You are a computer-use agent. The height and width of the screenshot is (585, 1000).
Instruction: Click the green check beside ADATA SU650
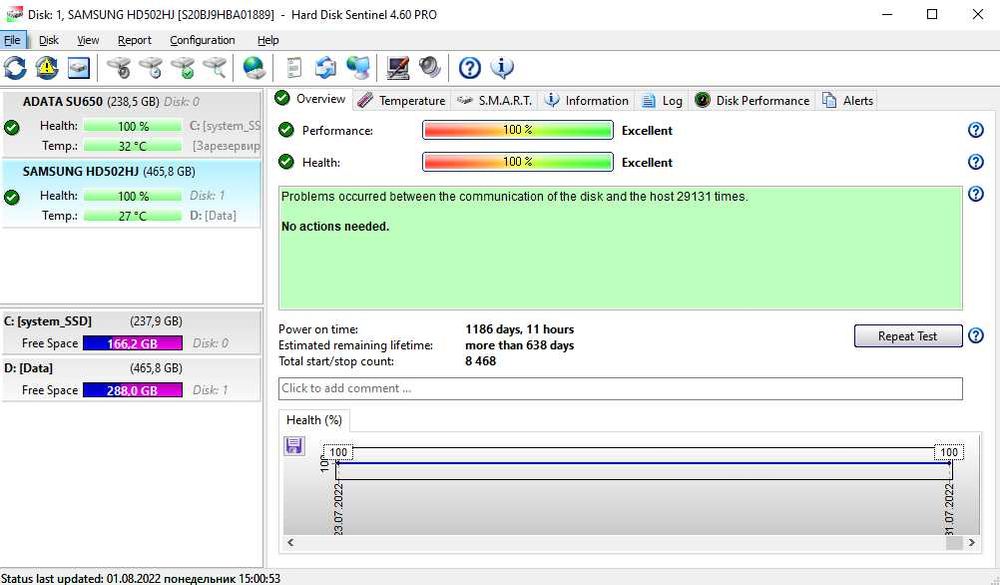point(11,128)
